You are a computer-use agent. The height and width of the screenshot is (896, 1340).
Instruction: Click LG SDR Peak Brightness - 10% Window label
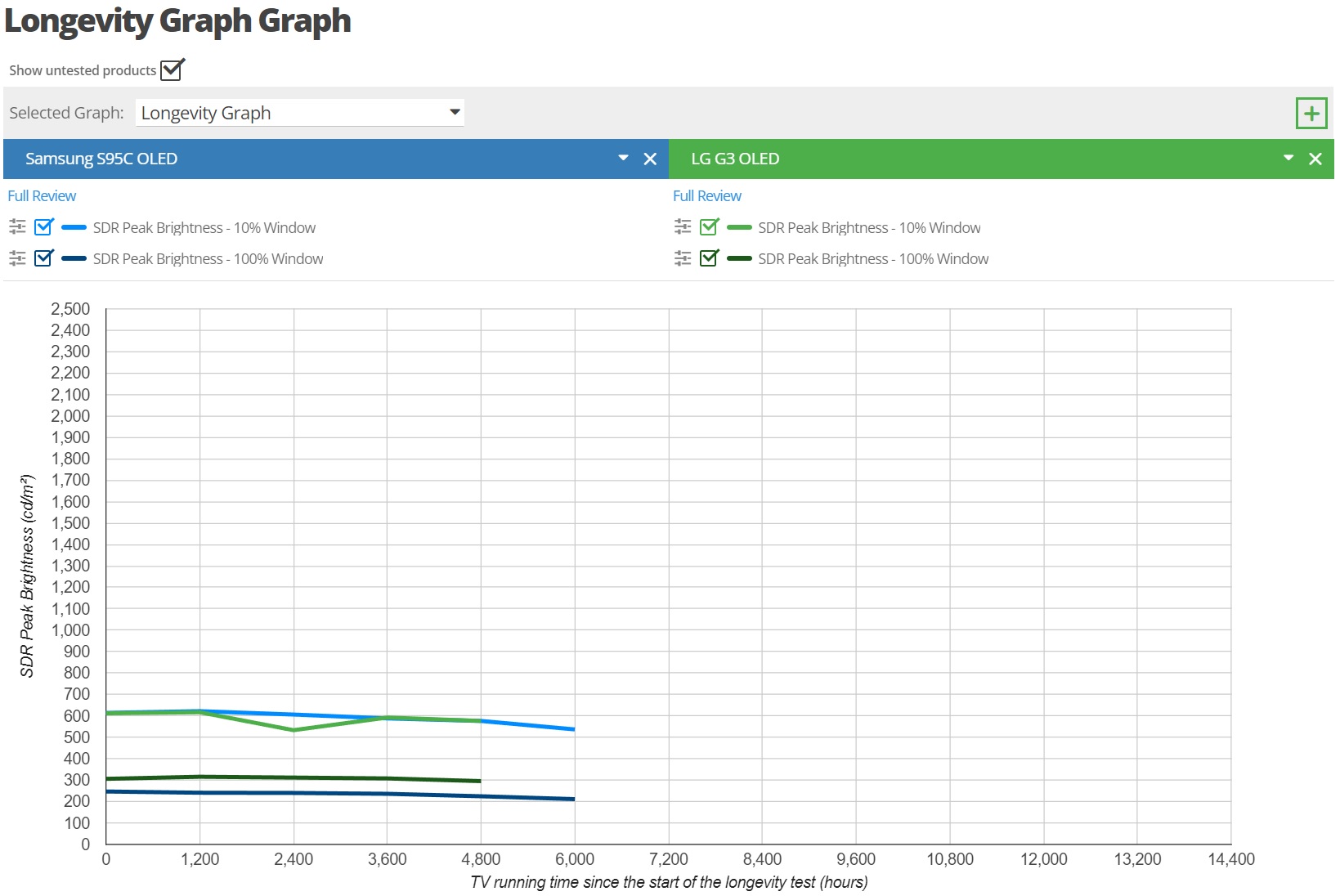click(869, 228)
